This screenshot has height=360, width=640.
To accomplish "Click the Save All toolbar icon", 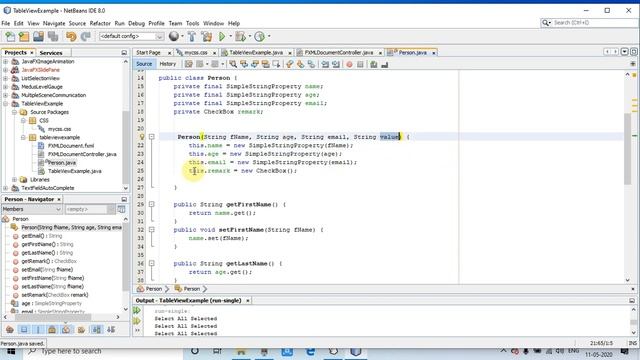I will pyautogui.click(x=53, y=36).
